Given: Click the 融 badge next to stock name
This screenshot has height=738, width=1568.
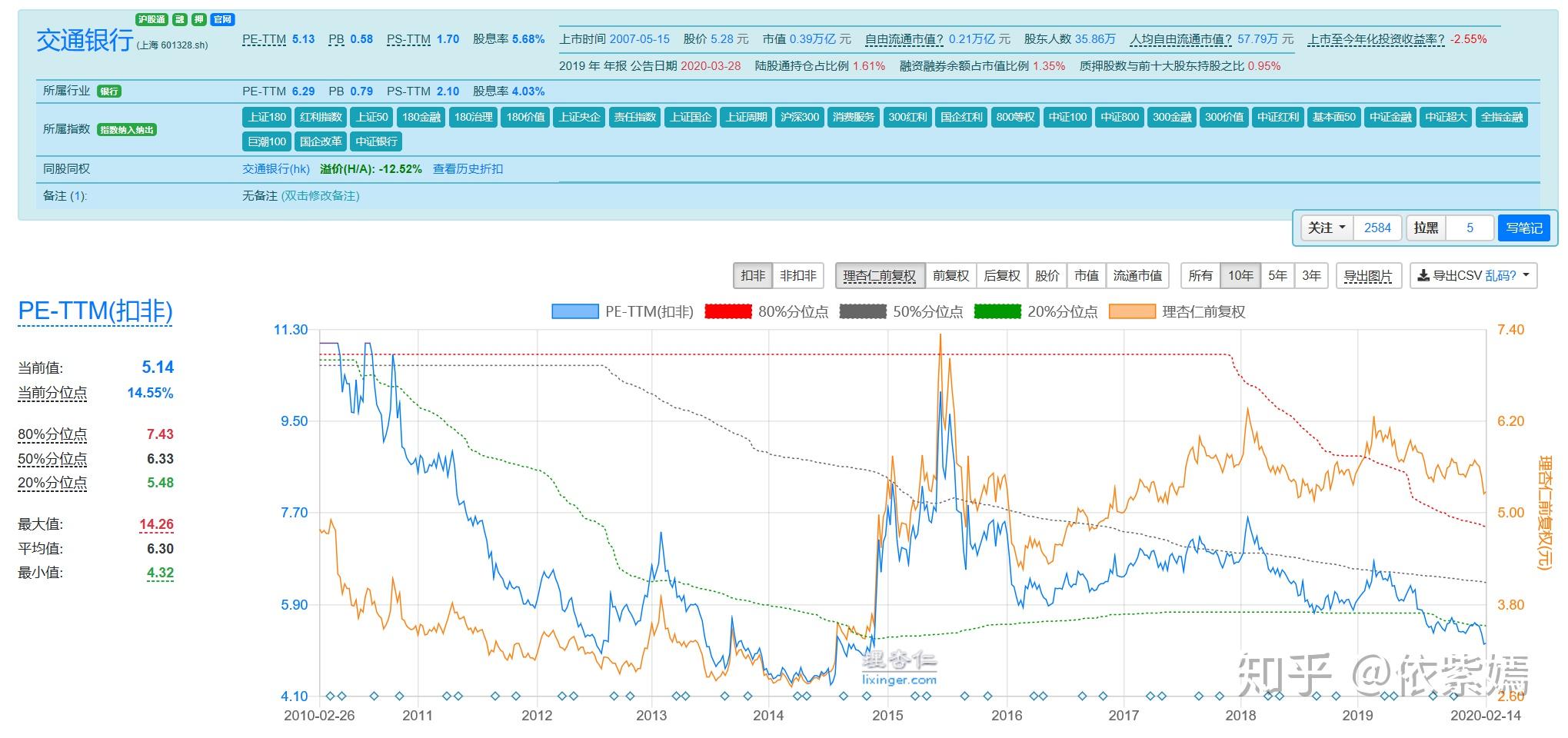Looking at the screenshot, I should pyautogui.click(x=180, y=19).
